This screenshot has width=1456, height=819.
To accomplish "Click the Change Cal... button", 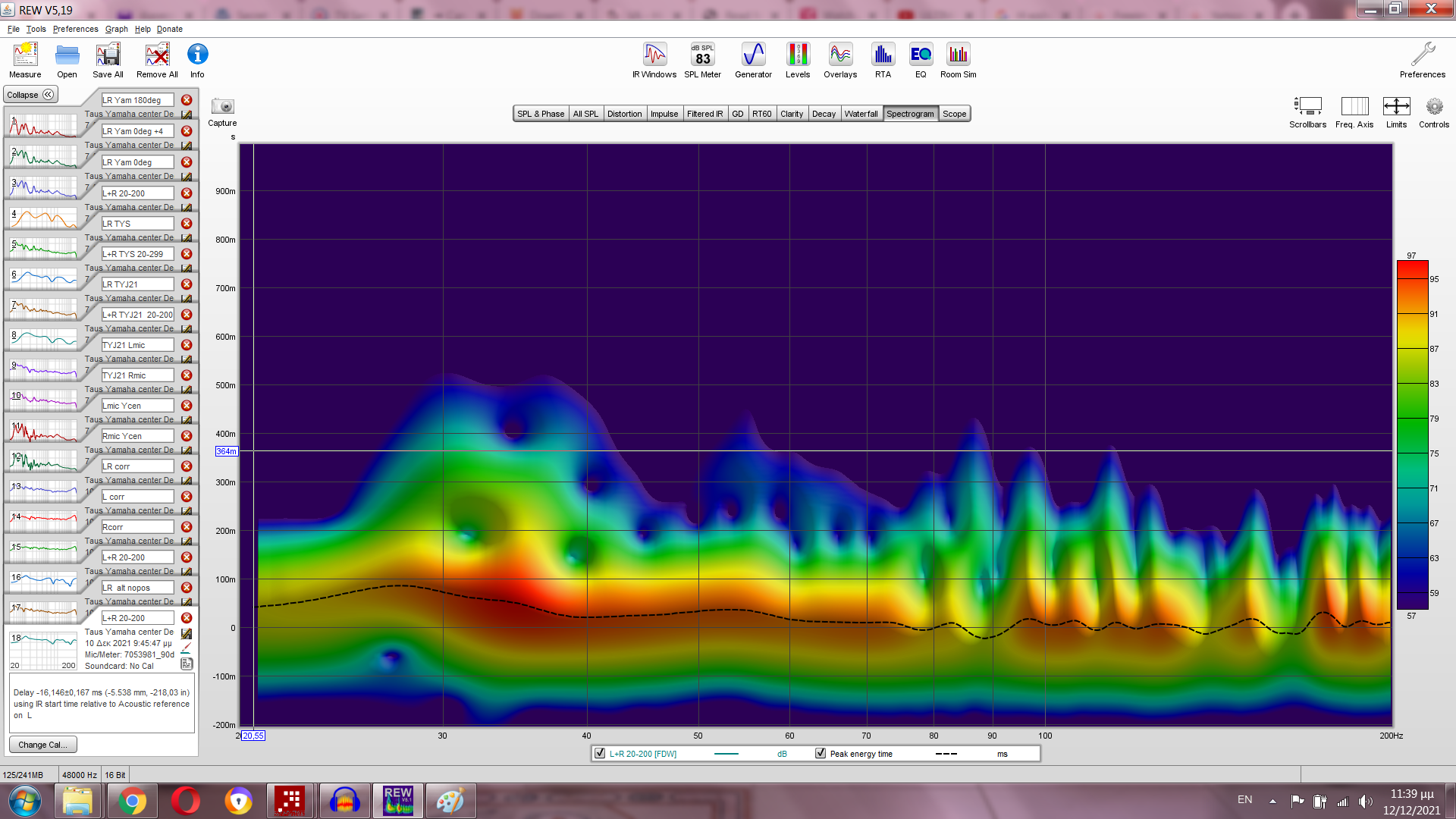I will tap(42, 745).
